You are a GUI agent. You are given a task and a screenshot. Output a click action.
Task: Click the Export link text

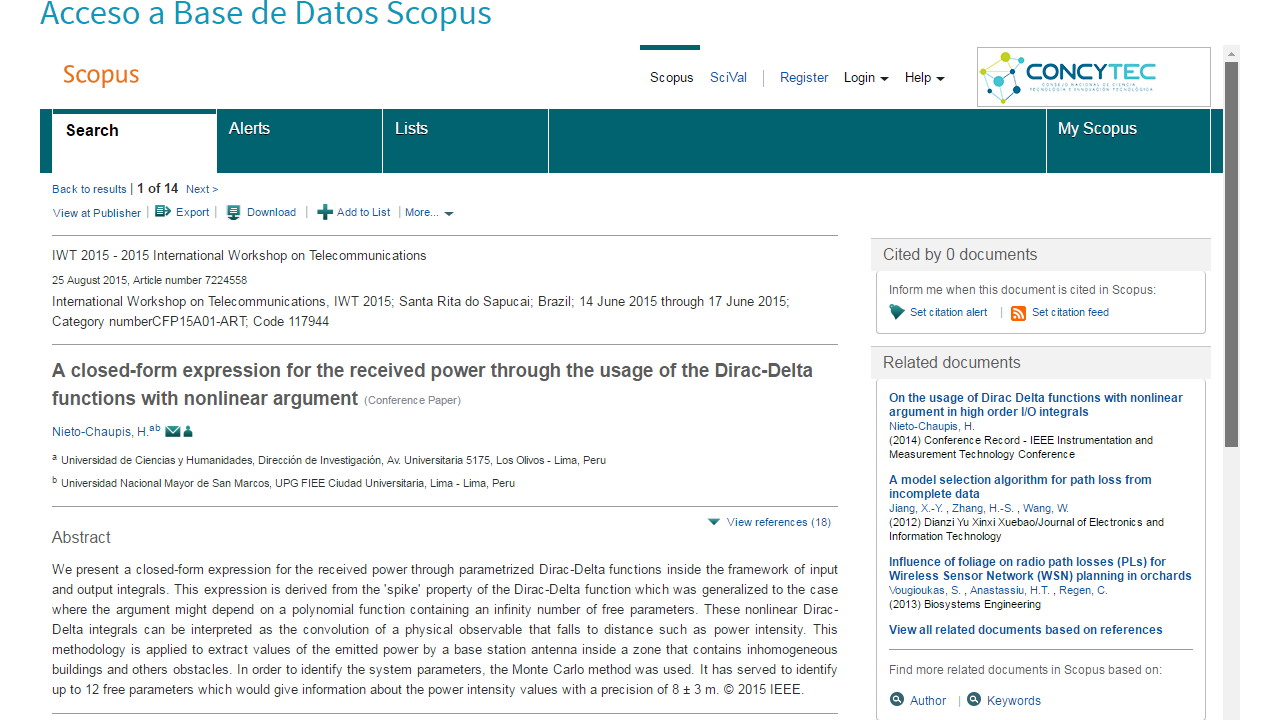193,212
